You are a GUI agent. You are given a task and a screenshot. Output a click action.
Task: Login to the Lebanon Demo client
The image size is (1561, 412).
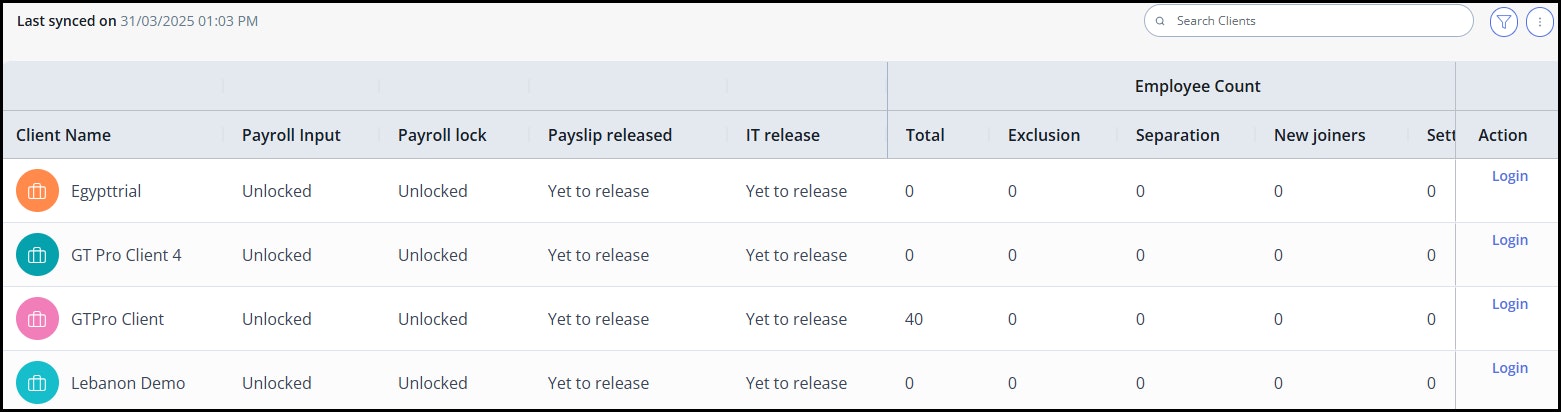coord(1509,368)
